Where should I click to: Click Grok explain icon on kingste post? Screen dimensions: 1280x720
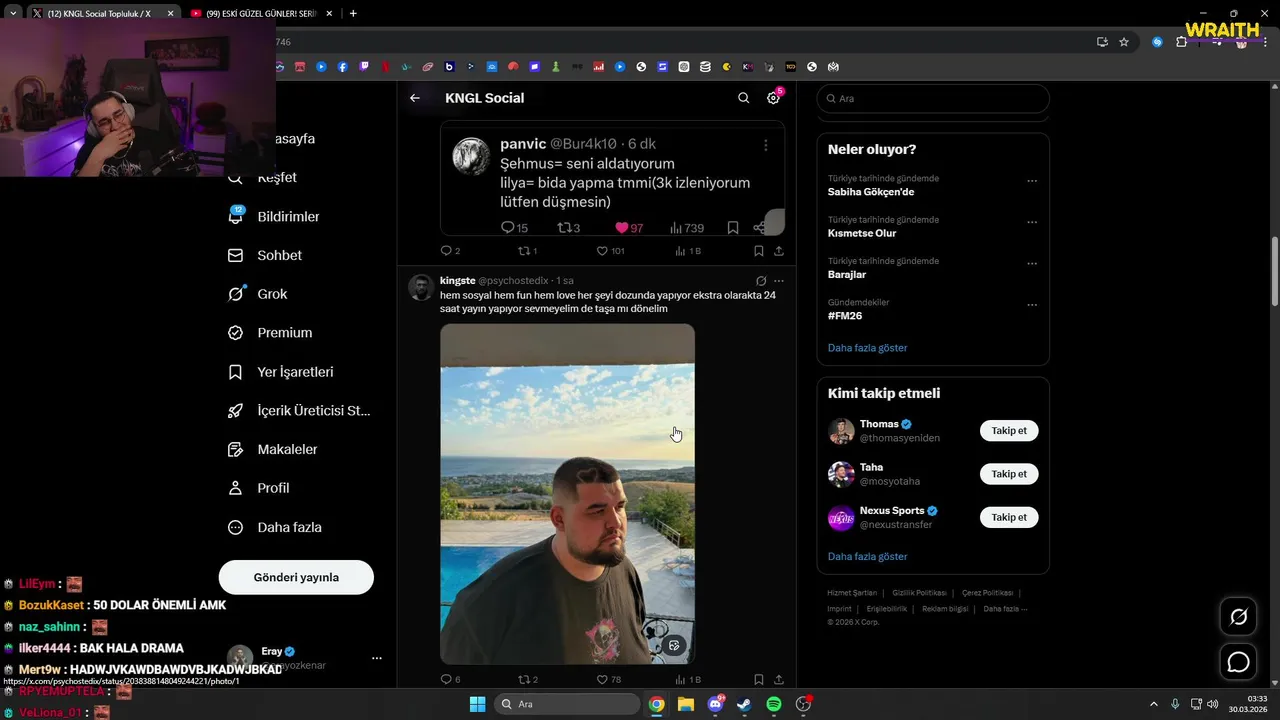point(761,281)
